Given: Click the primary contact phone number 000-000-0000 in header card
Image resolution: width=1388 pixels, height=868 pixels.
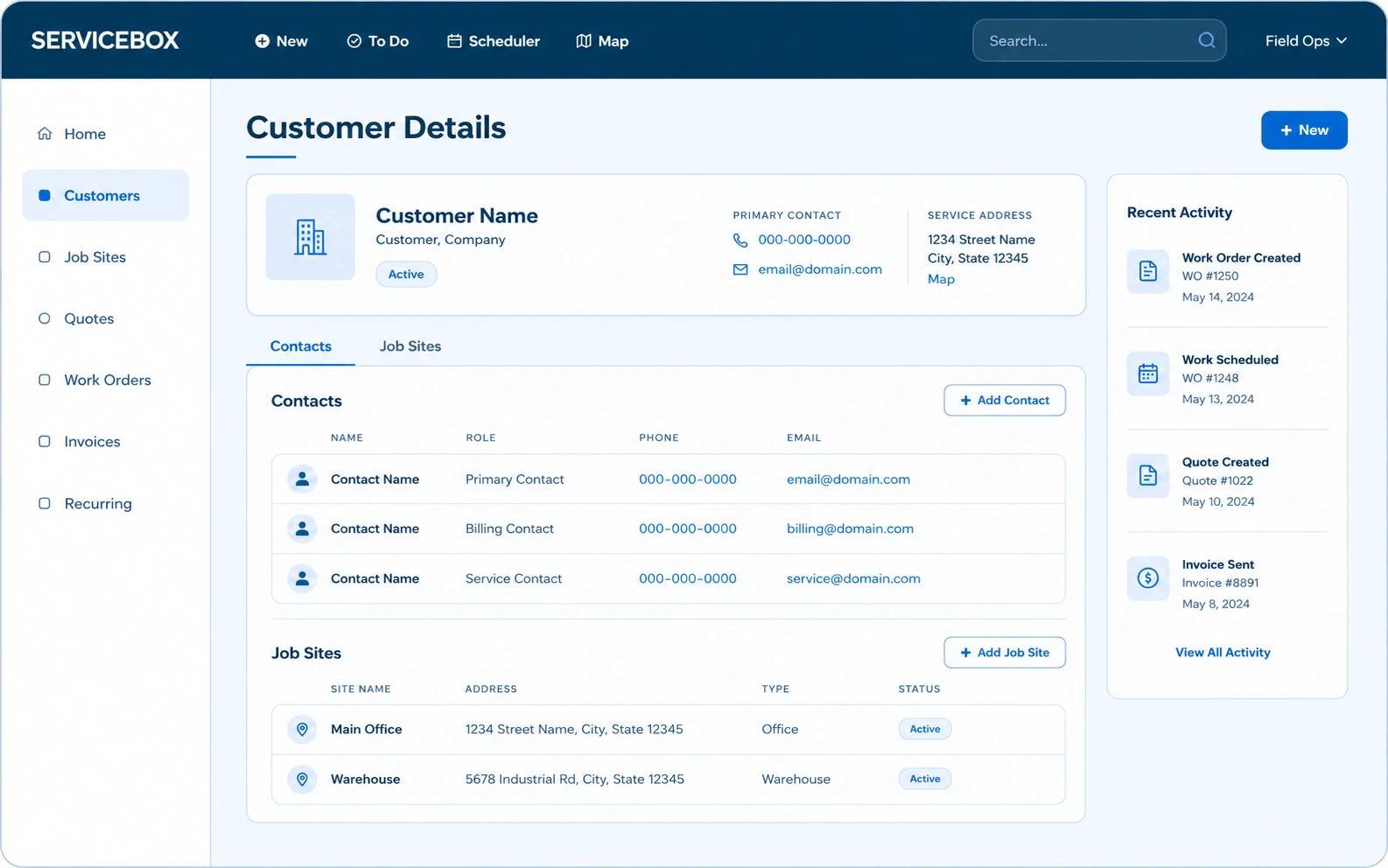Looking at the screenshot, I should [804, 240].
